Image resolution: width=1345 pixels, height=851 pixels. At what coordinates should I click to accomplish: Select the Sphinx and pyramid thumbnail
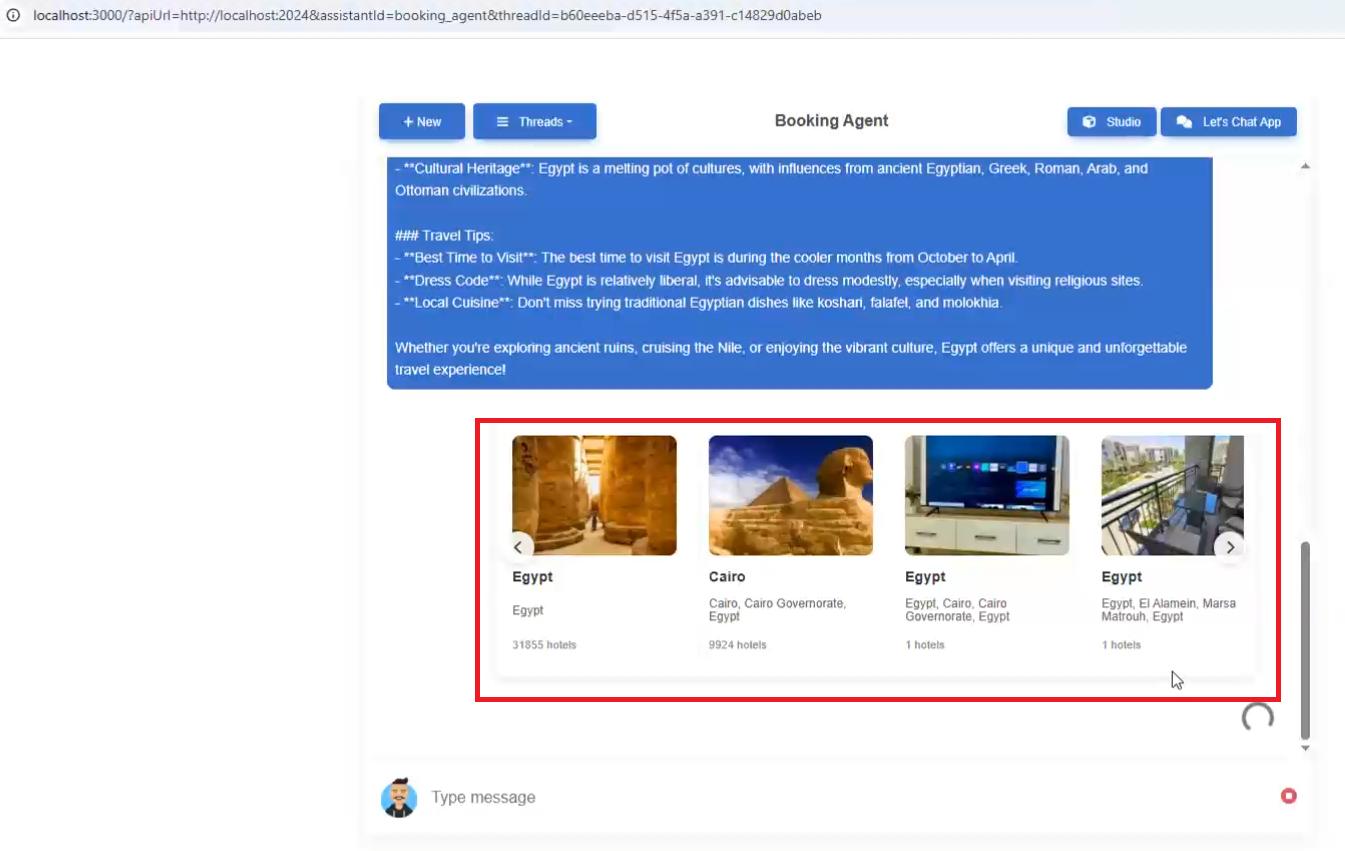click(790, 495)
